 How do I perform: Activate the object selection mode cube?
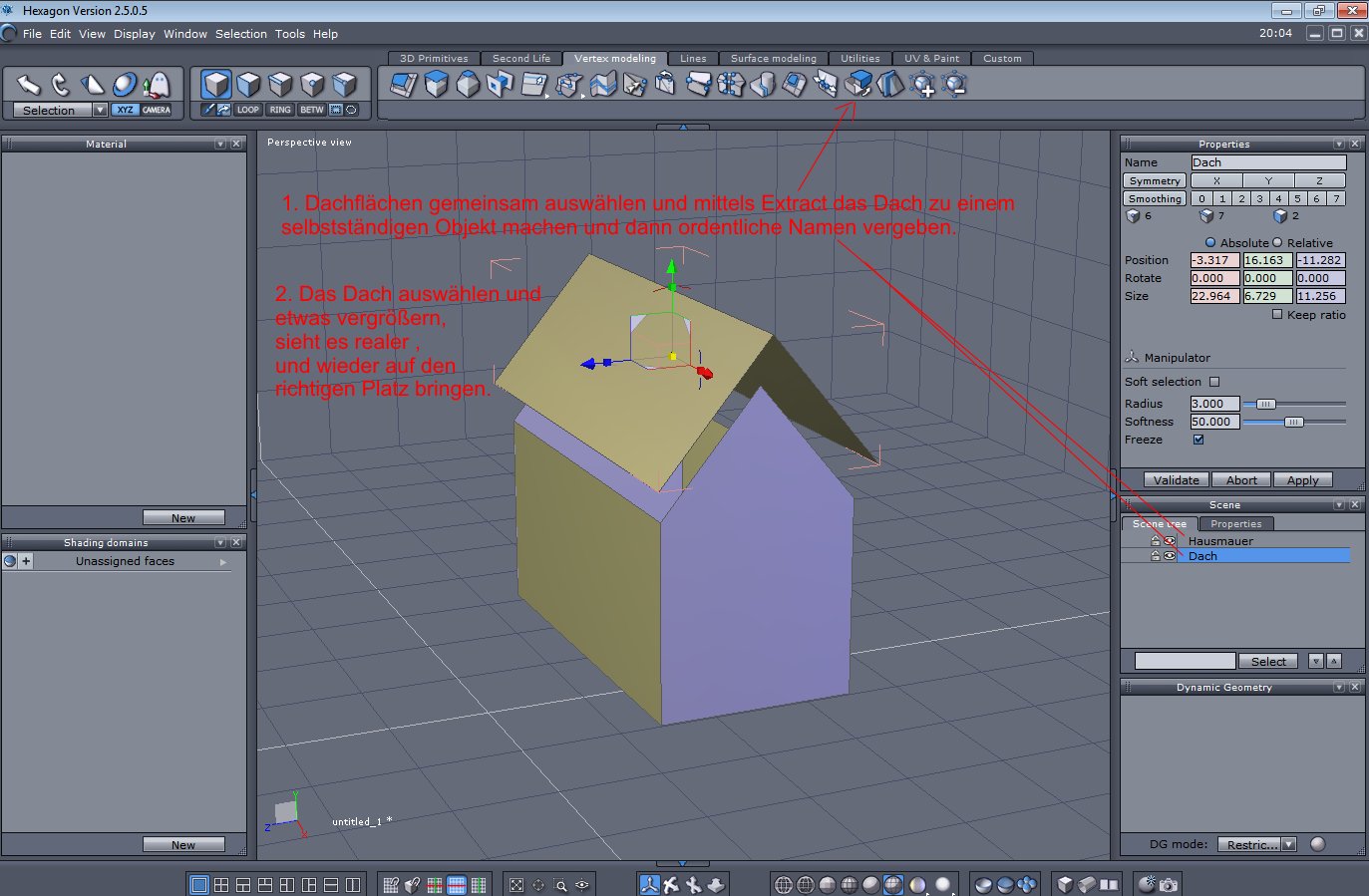click(x=216, y=85)
